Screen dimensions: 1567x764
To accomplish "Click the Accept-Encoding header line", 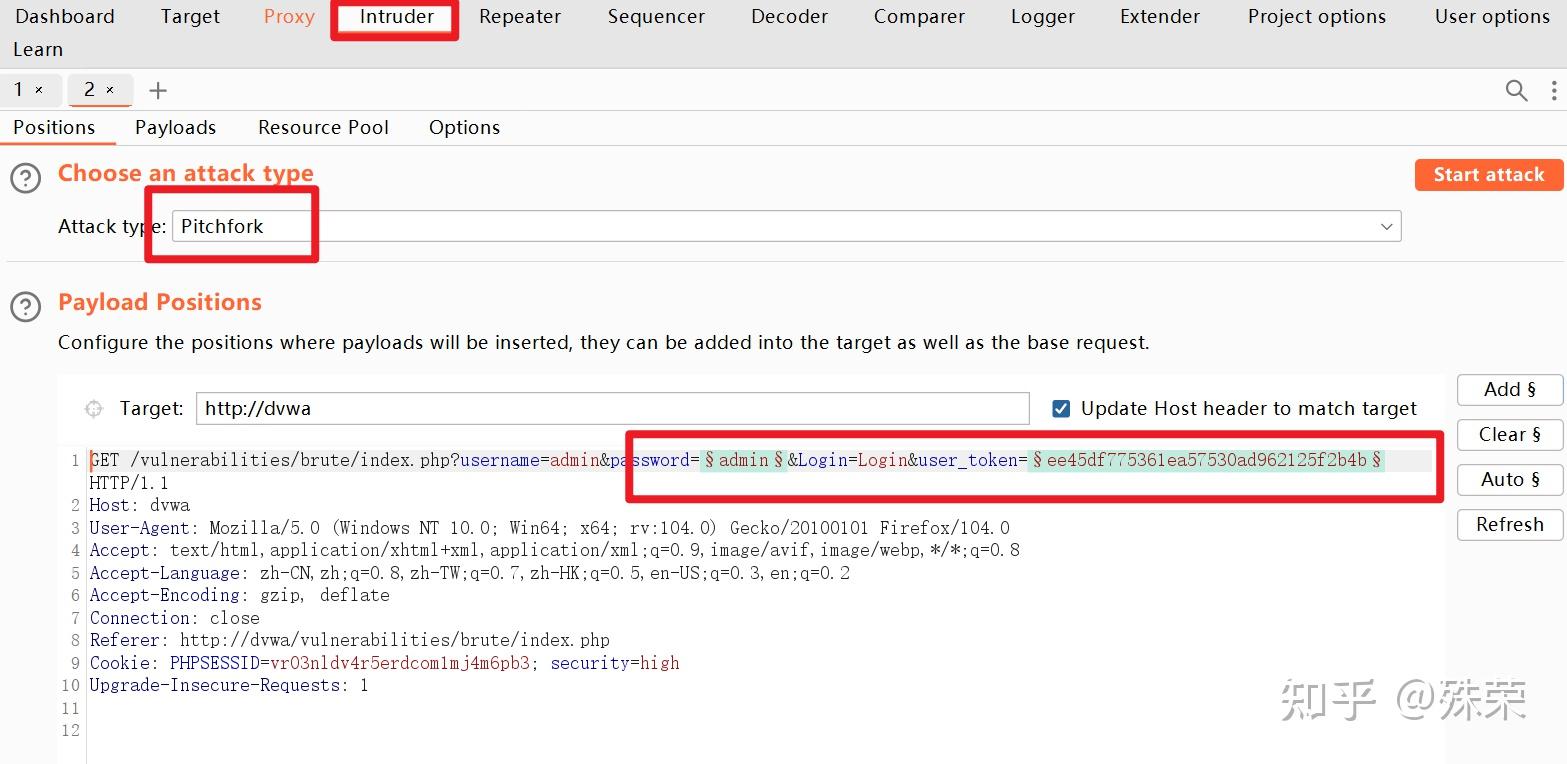I will click(240, 595).
